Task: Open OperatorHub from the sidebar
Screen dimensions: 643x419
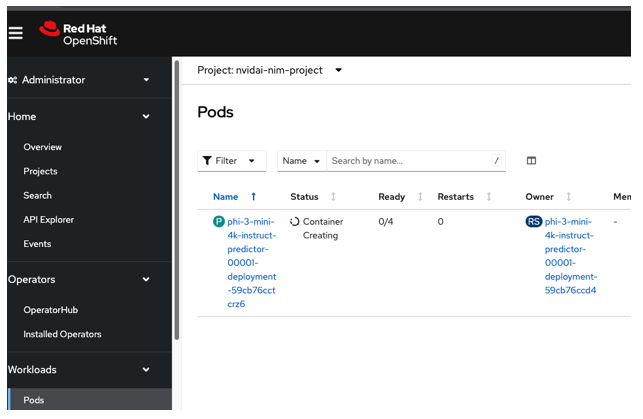Action: 51,310
